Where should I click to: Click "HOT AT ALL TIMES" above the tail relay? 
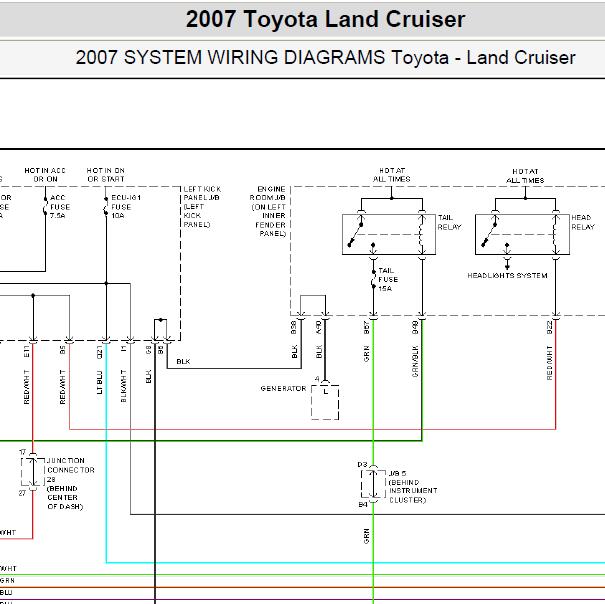coord(392,175)
